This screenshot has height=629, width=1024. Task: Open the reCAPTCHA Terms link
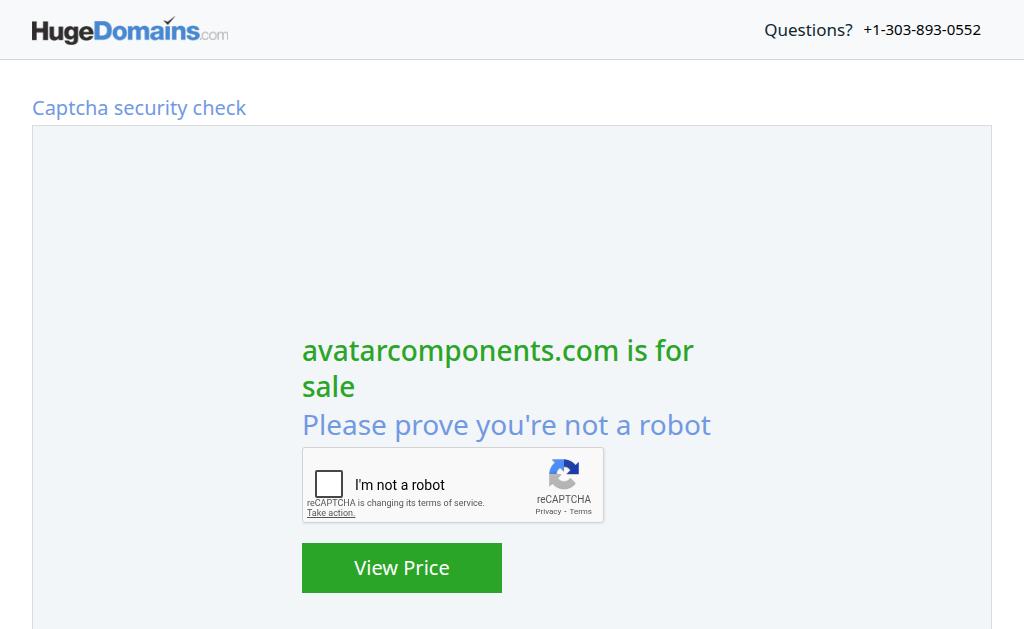(581, 511)
